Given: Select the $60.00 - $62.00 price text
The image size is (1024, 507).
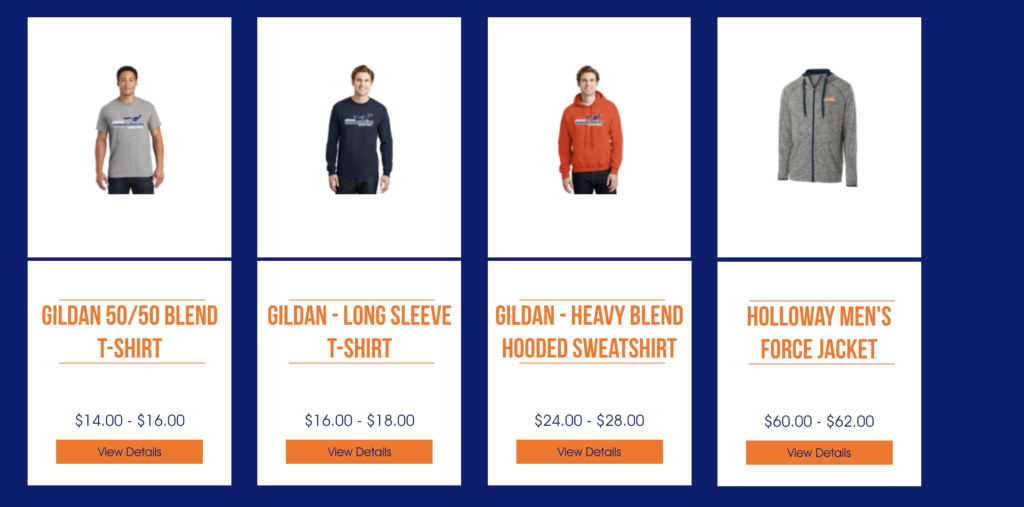Looking at the screenshot, I should click(819, 421).
